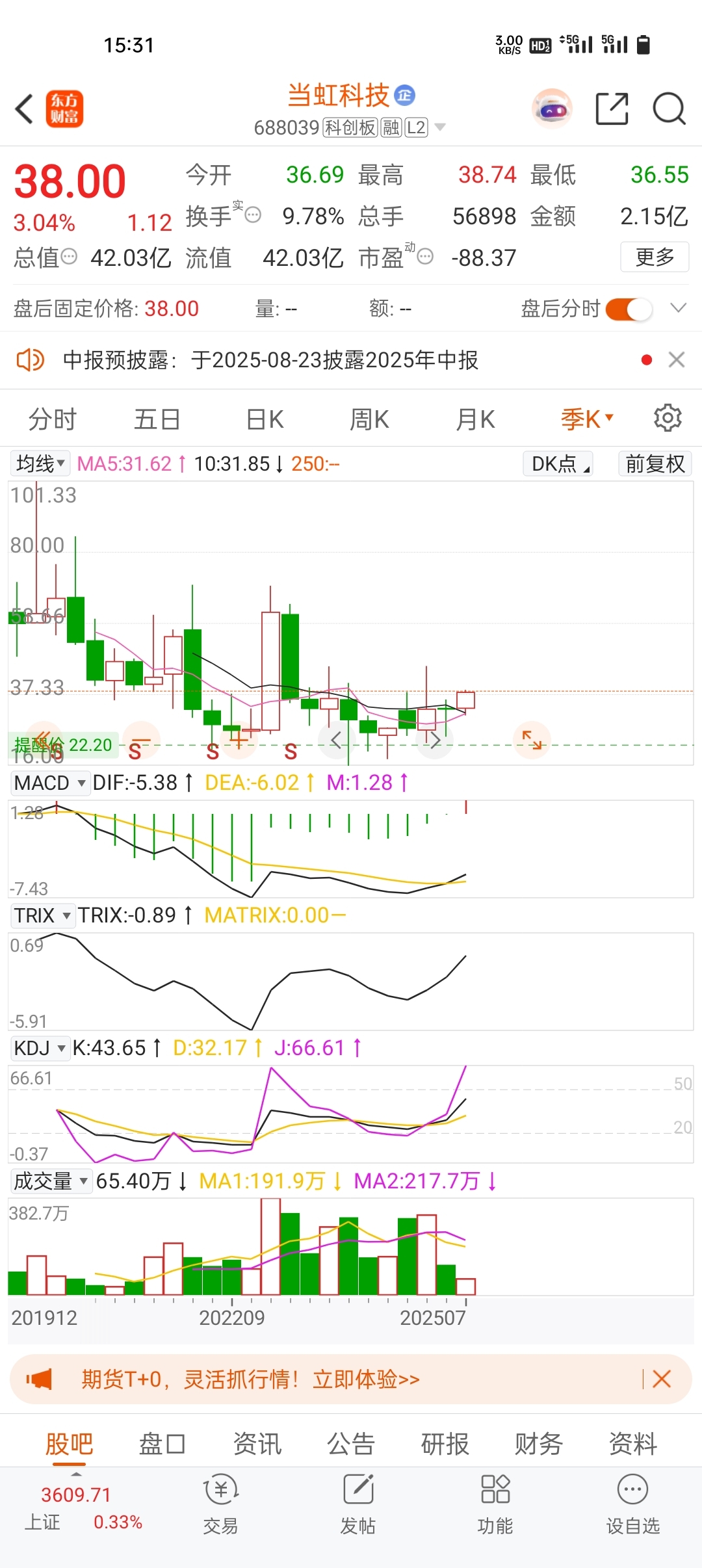This screenshot has height=1568, width=702.
Task: Tap the 融 margin badge
Action: pyautogui.click(x=391, y=127)
